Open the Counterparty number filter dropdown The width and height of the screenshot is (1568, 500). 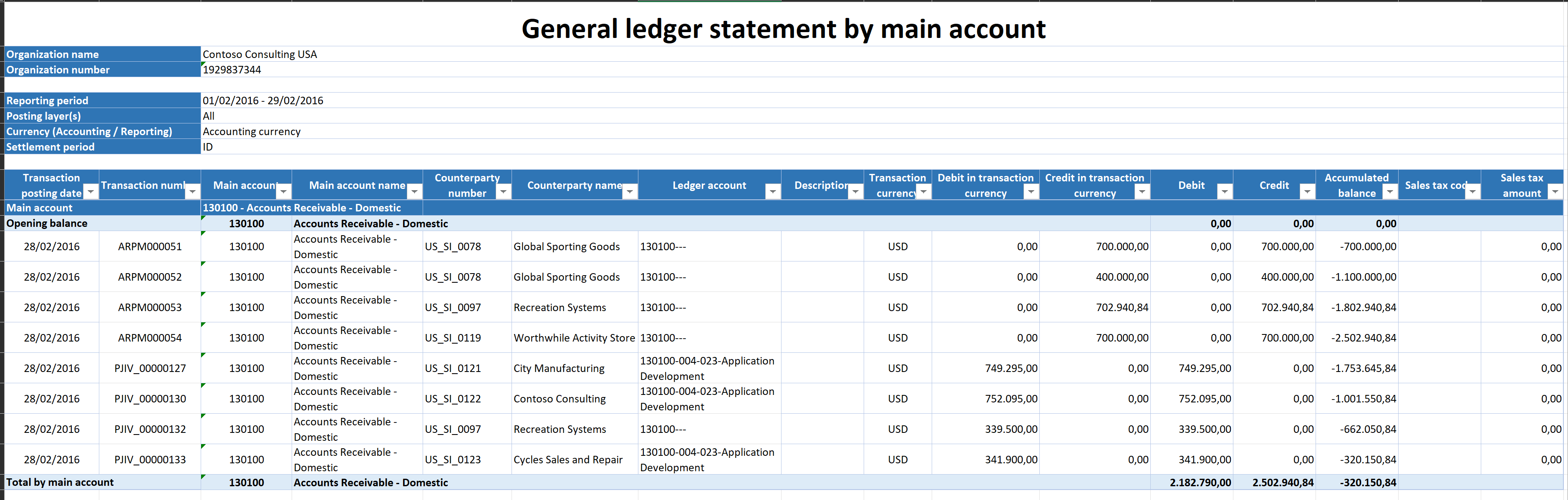(503, 192)
